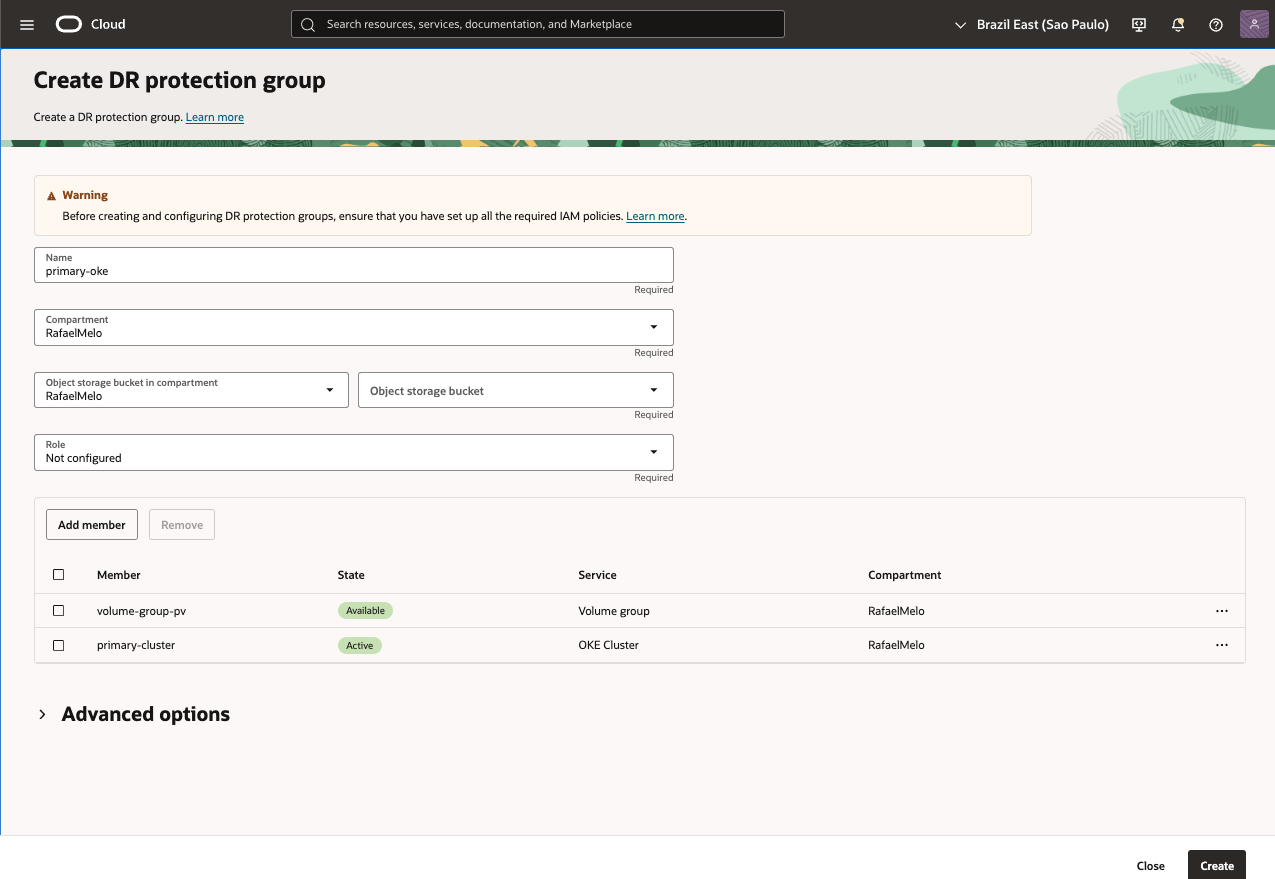Screen dimensions: 1275x879
Task: Click the Oracle Cloud logo
Action: [x=91, y=24]
